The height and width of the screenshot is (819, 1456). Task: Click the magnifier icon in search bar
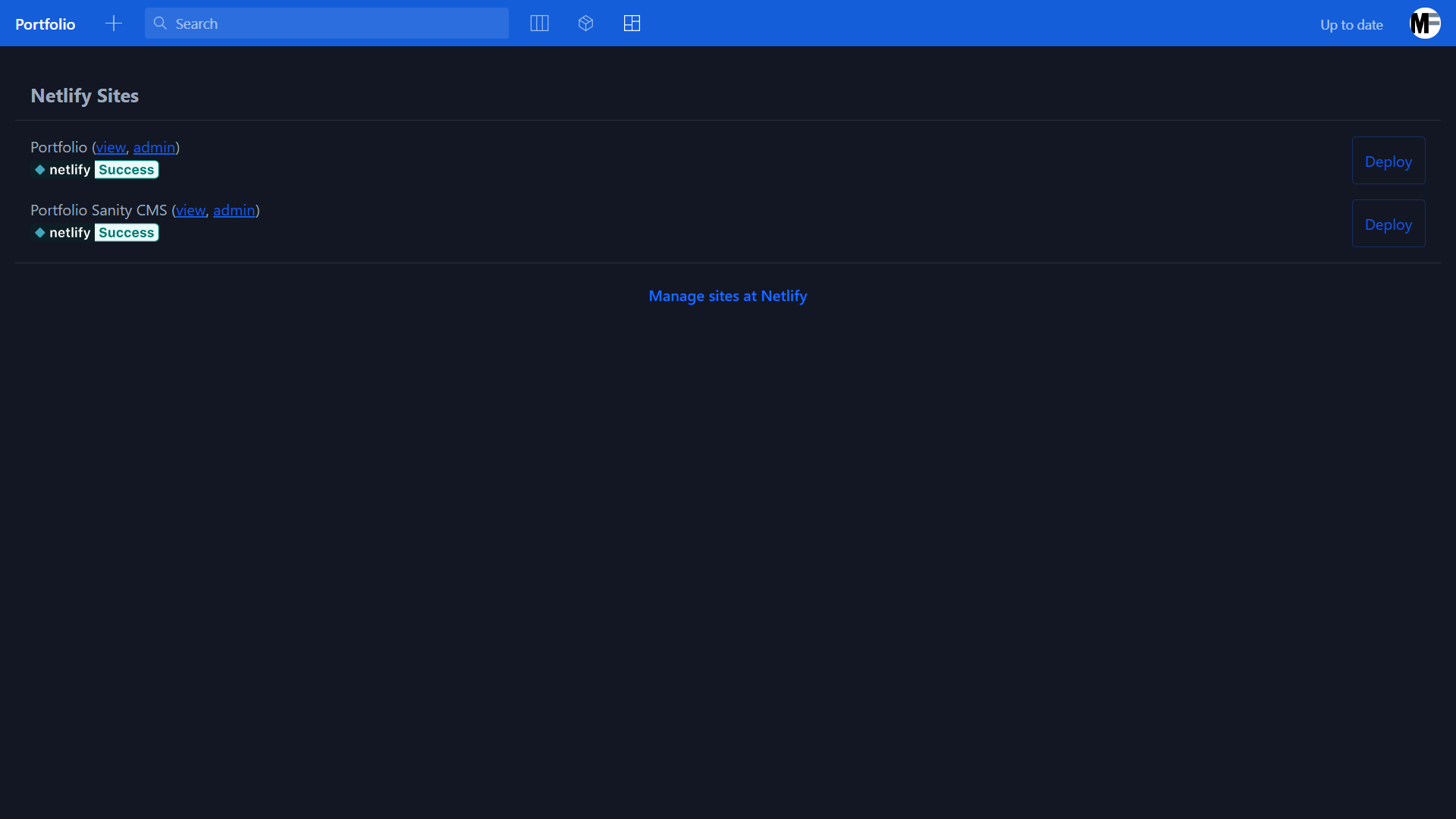[x=160, y=24]
